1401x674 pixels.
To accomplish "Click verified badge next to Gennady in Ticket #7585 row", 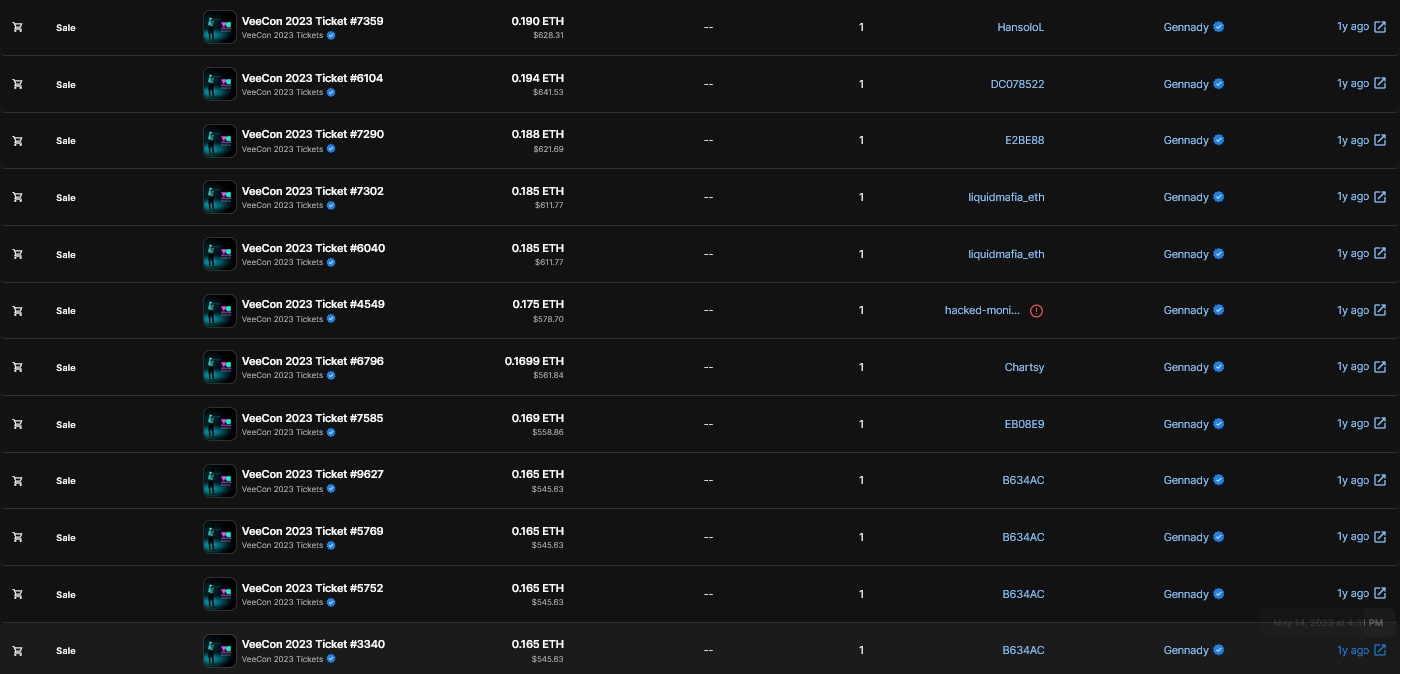I will (x=1219, y=424).
